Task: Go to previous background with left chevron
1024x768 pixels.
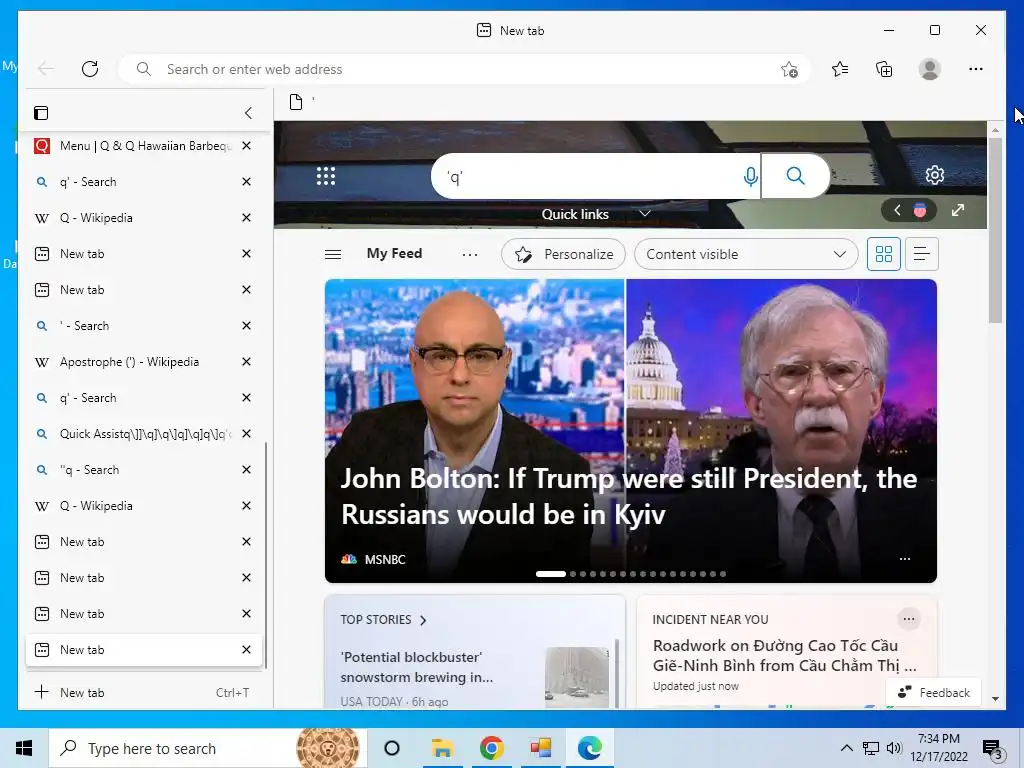Action: [x=897, y=210]
